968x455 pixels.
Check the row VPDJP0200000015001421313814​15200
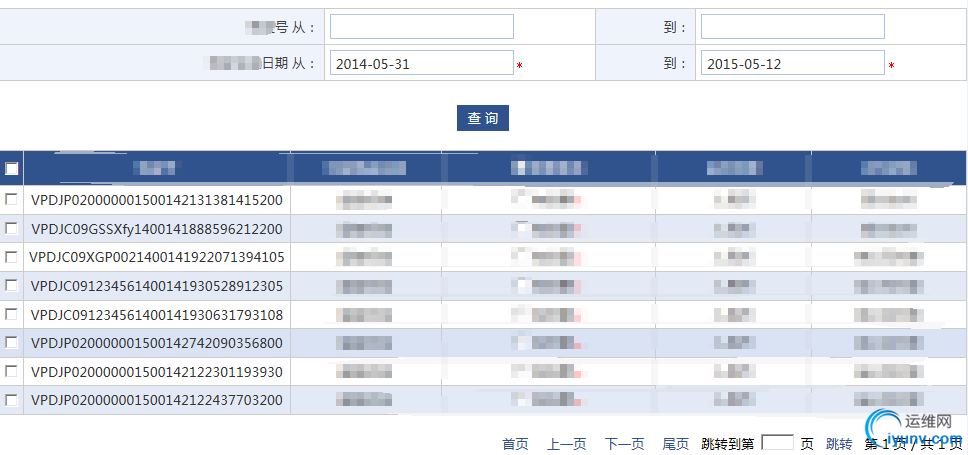(11, 199)
